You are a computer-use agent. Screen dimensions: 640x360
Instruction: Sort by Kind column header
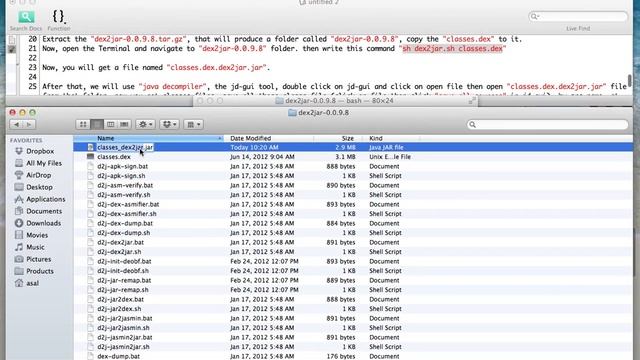pyautogui.click(x=392, y=138)
